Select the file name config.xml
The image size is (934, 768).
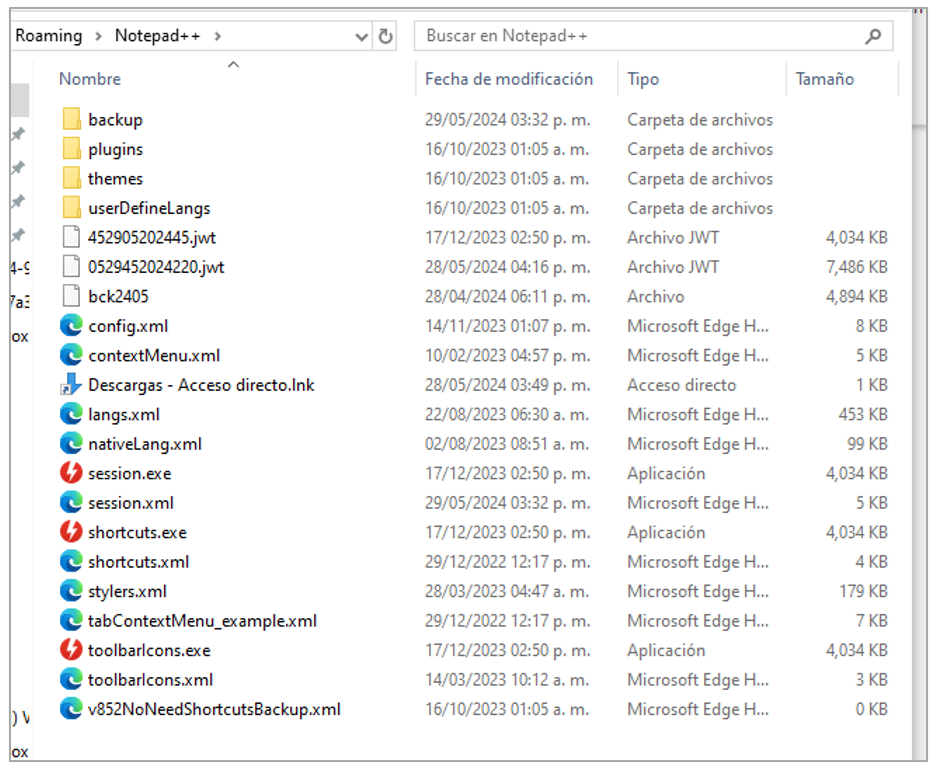tap(128, 326)
